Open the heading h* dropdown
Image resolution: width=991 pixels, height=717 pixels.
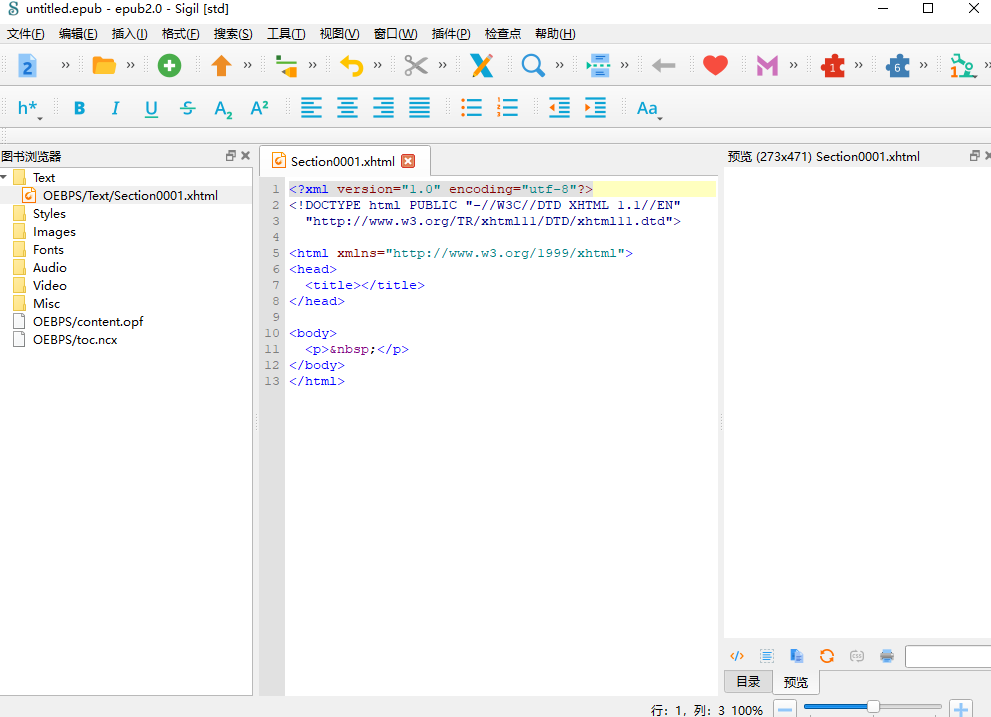[x=29, y=108]
